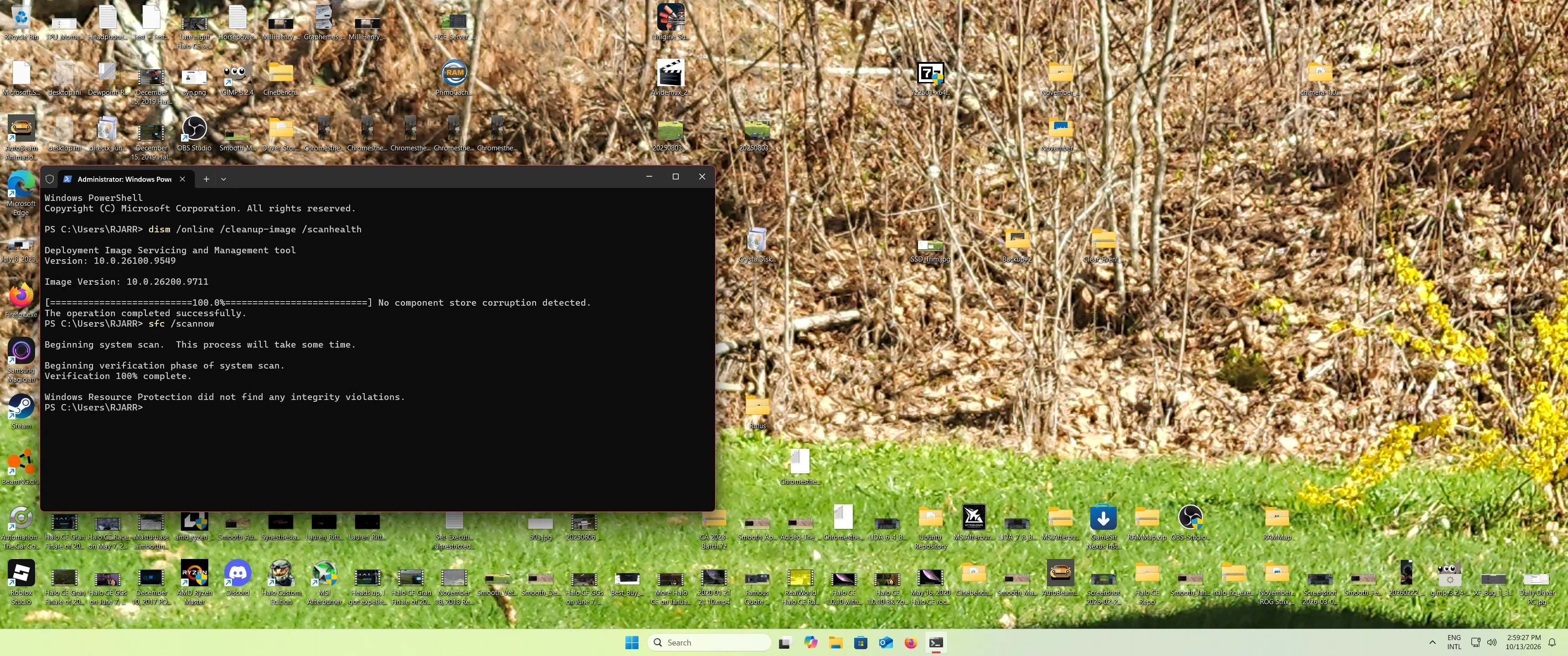Open the Recycle Bin desktop icon
This screenshot has width=1568, height=656.
click(21, 22)
